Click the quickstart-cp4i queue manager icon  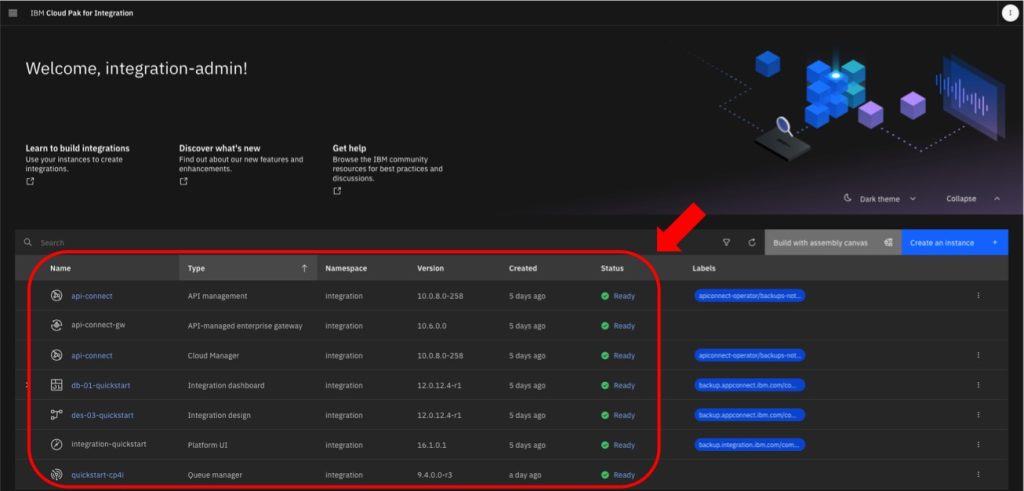[57, 475]
